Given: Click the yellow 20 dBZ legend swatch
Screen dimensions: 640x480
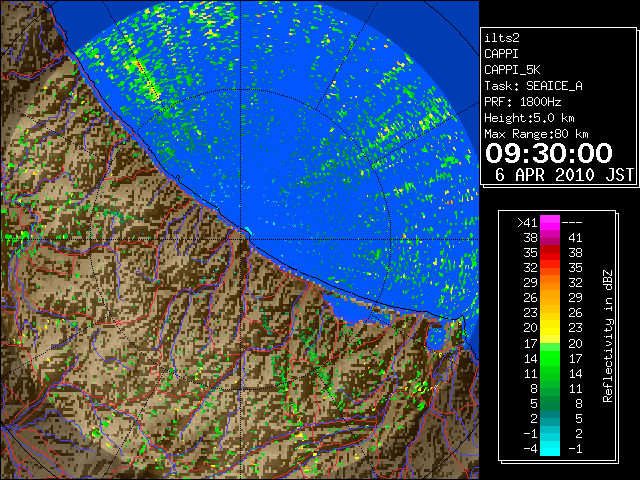Looking at the screenshot, I should 550,328.
